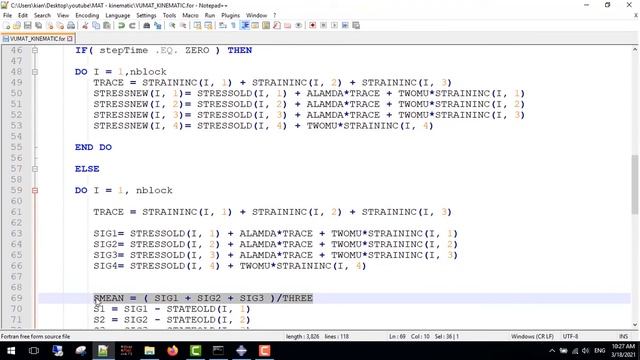Play back the recorded macro
The height and width of the screenshot is (360, 640).
(x=334, y=25)
